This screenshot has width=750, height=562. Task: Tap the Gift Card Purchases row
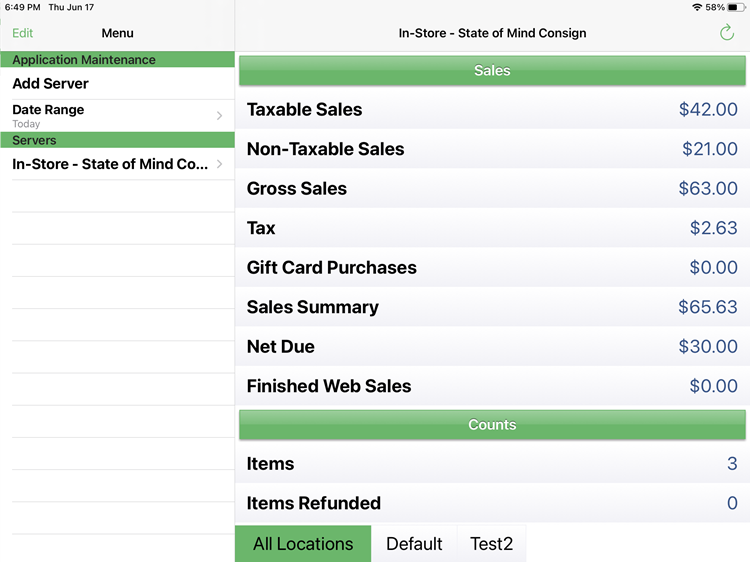pos(492,267)
